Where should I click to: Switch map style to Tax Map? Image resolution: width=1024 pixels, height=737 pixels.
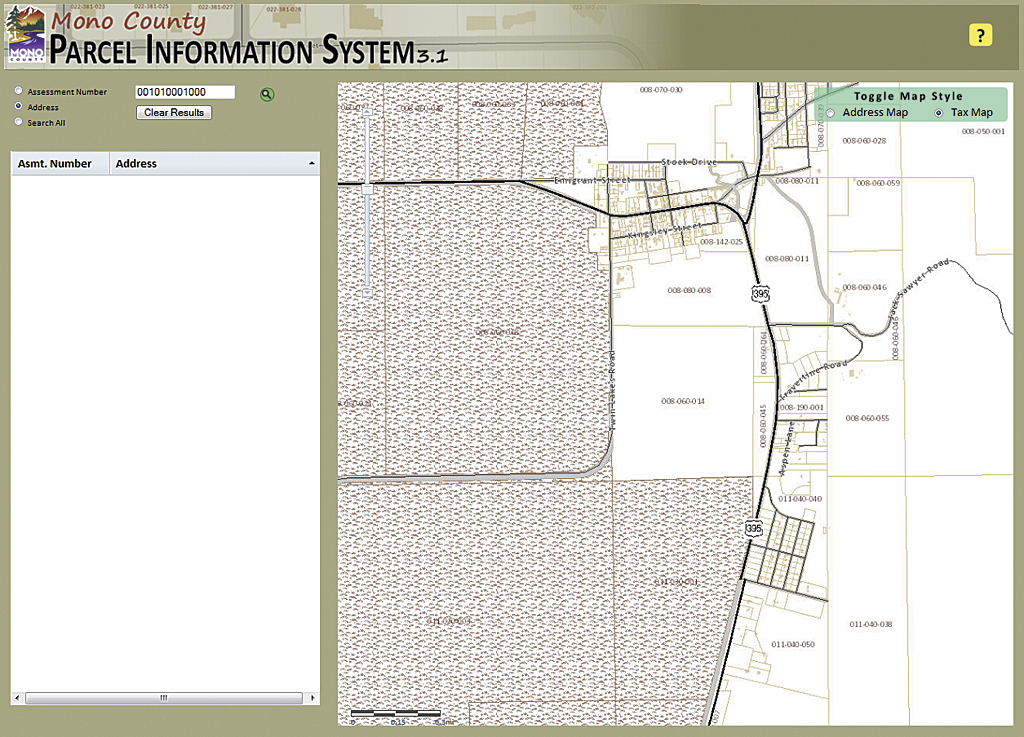(939, 113)
